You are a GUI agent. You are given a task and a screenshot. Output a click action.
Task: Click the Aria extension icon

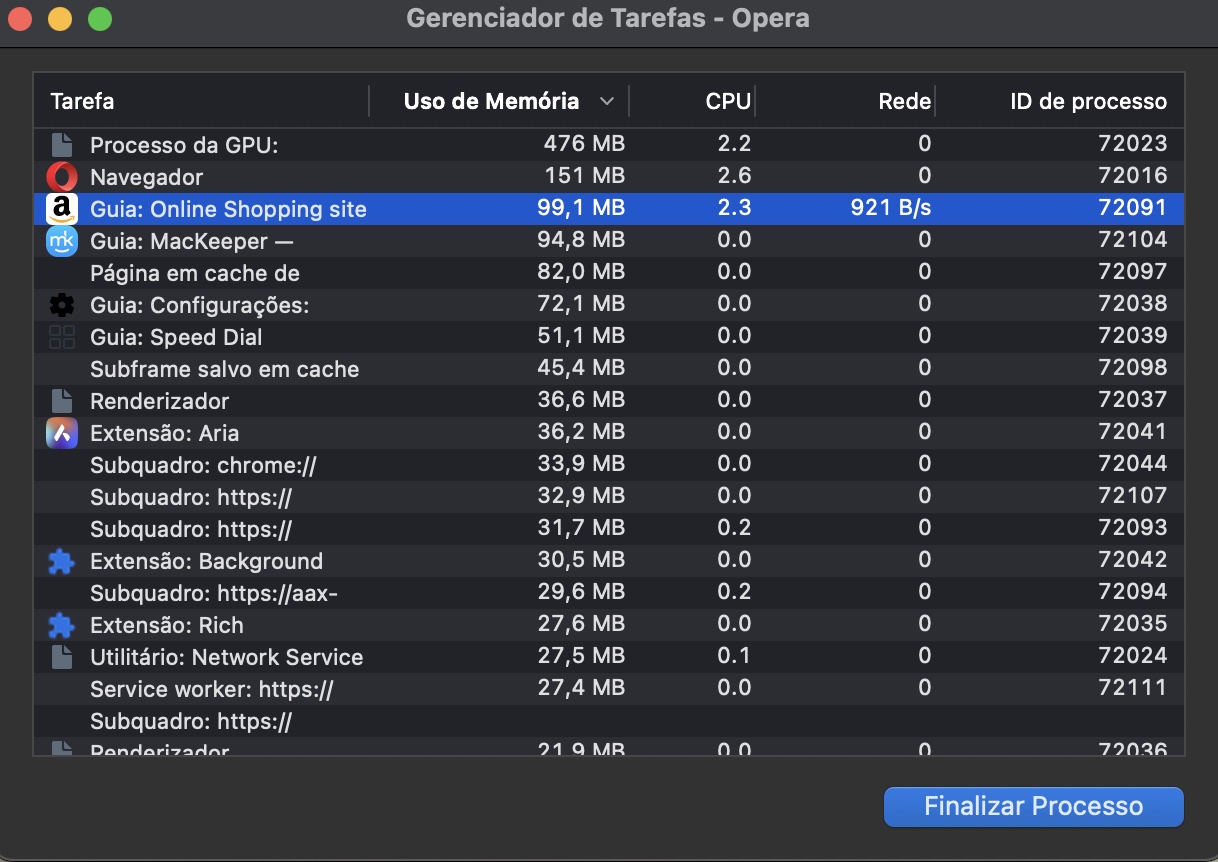(61, 433)
